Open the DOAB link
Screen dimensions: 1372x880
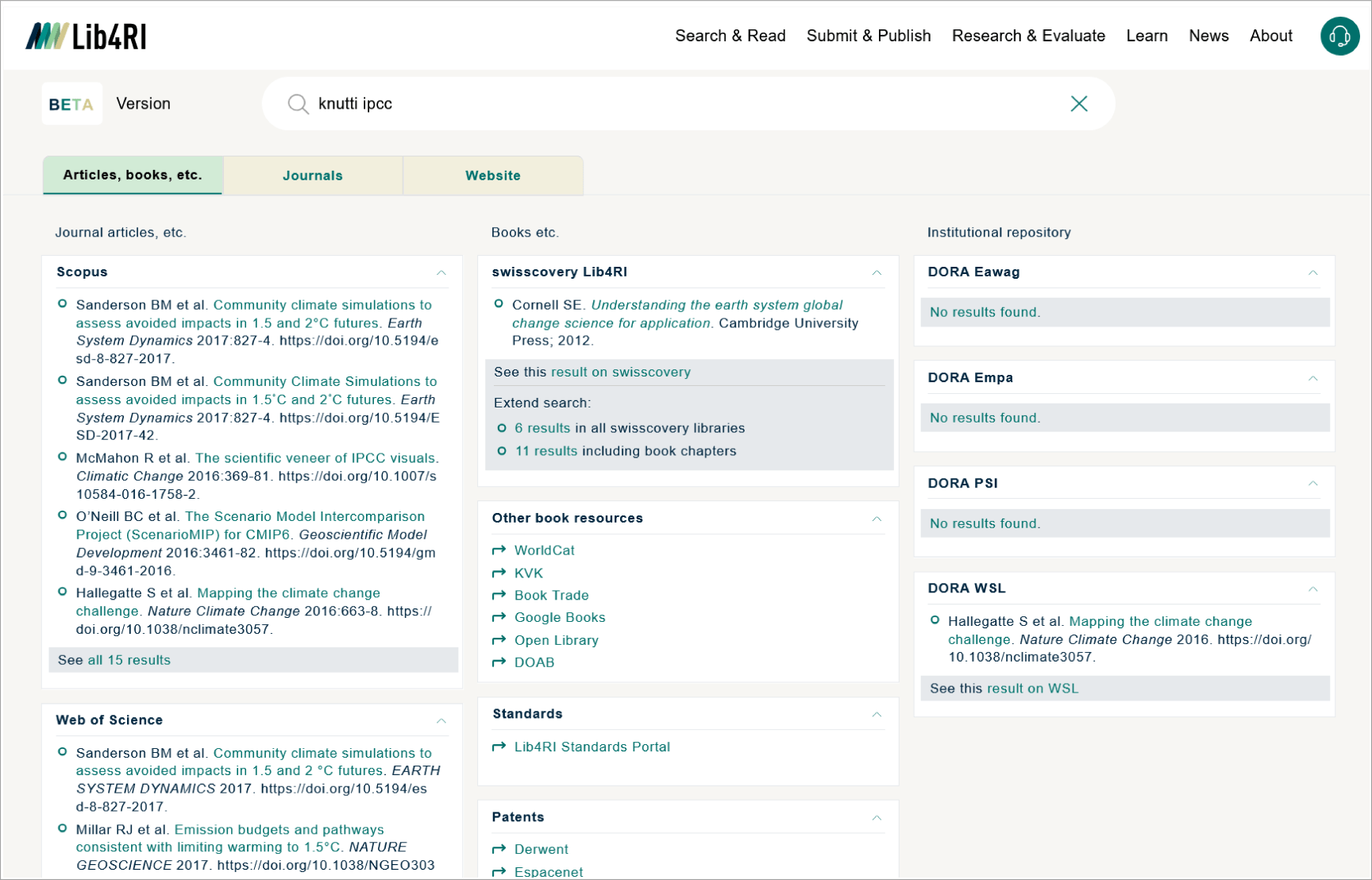pos(534,662)
